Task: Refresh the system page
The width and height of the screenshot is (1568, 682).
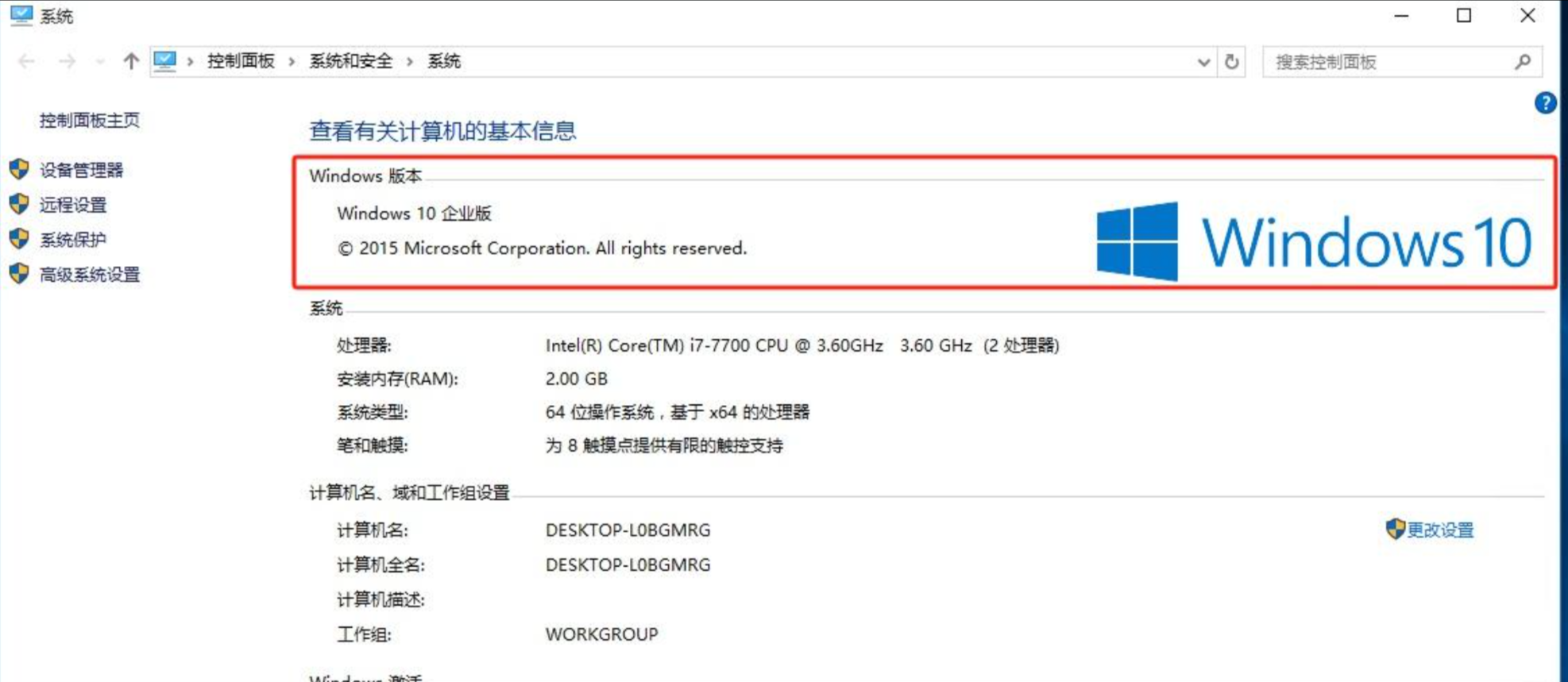Action: click(x=1231, y=61)
